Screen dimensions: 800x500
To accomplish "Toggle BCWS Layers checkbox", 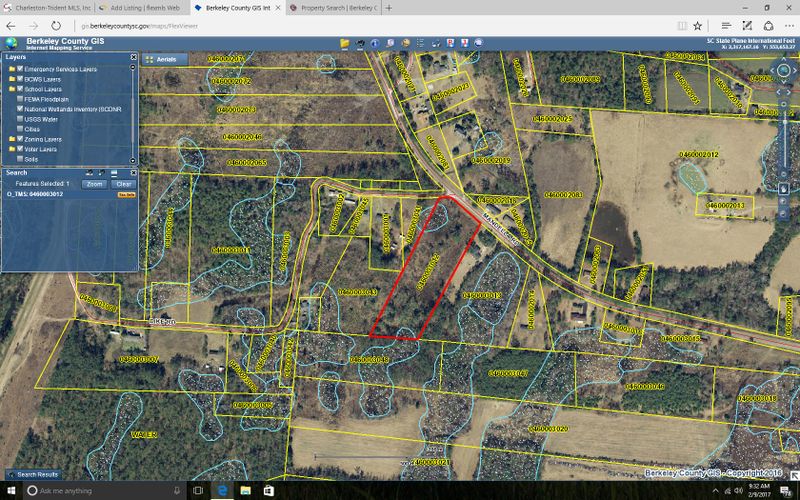I will tap(20, 79).
